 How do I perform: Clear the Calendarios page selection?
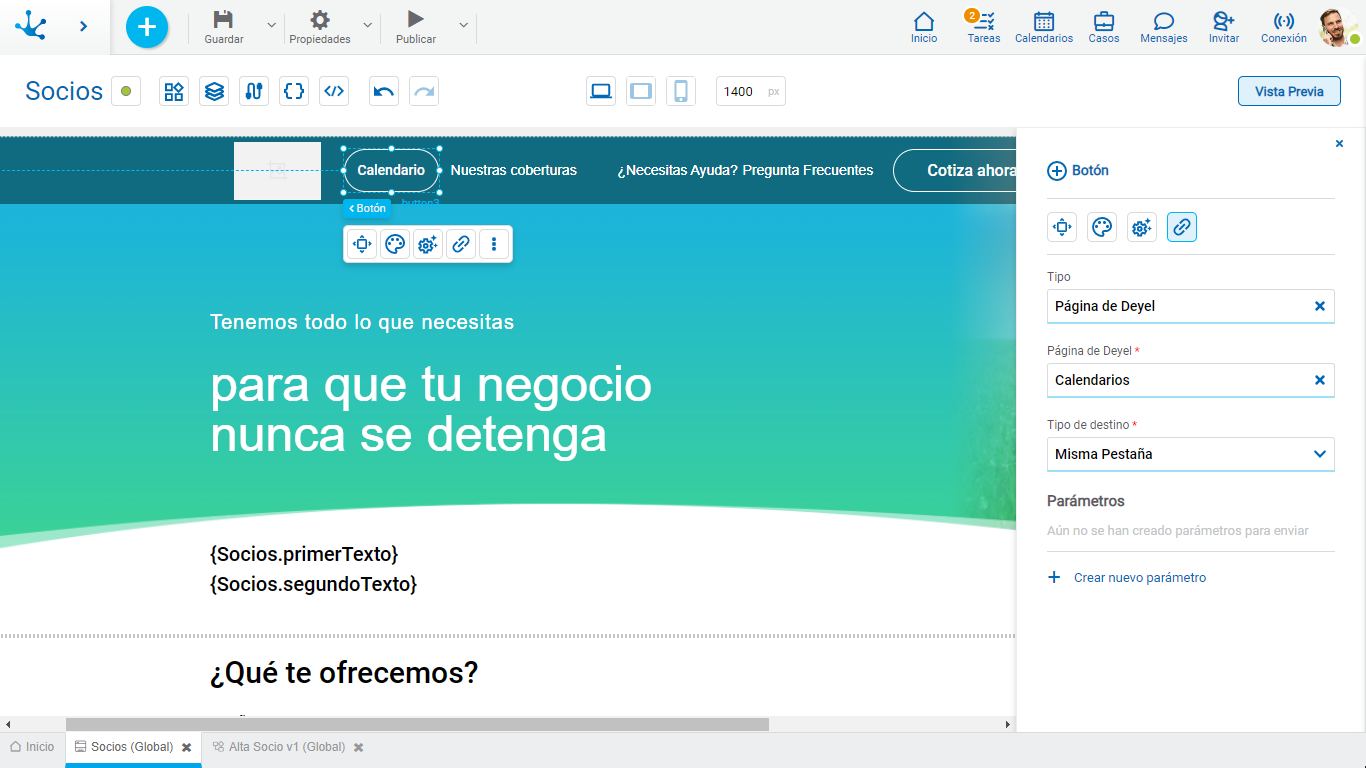pyautogui.click(x=1320, y=380)
